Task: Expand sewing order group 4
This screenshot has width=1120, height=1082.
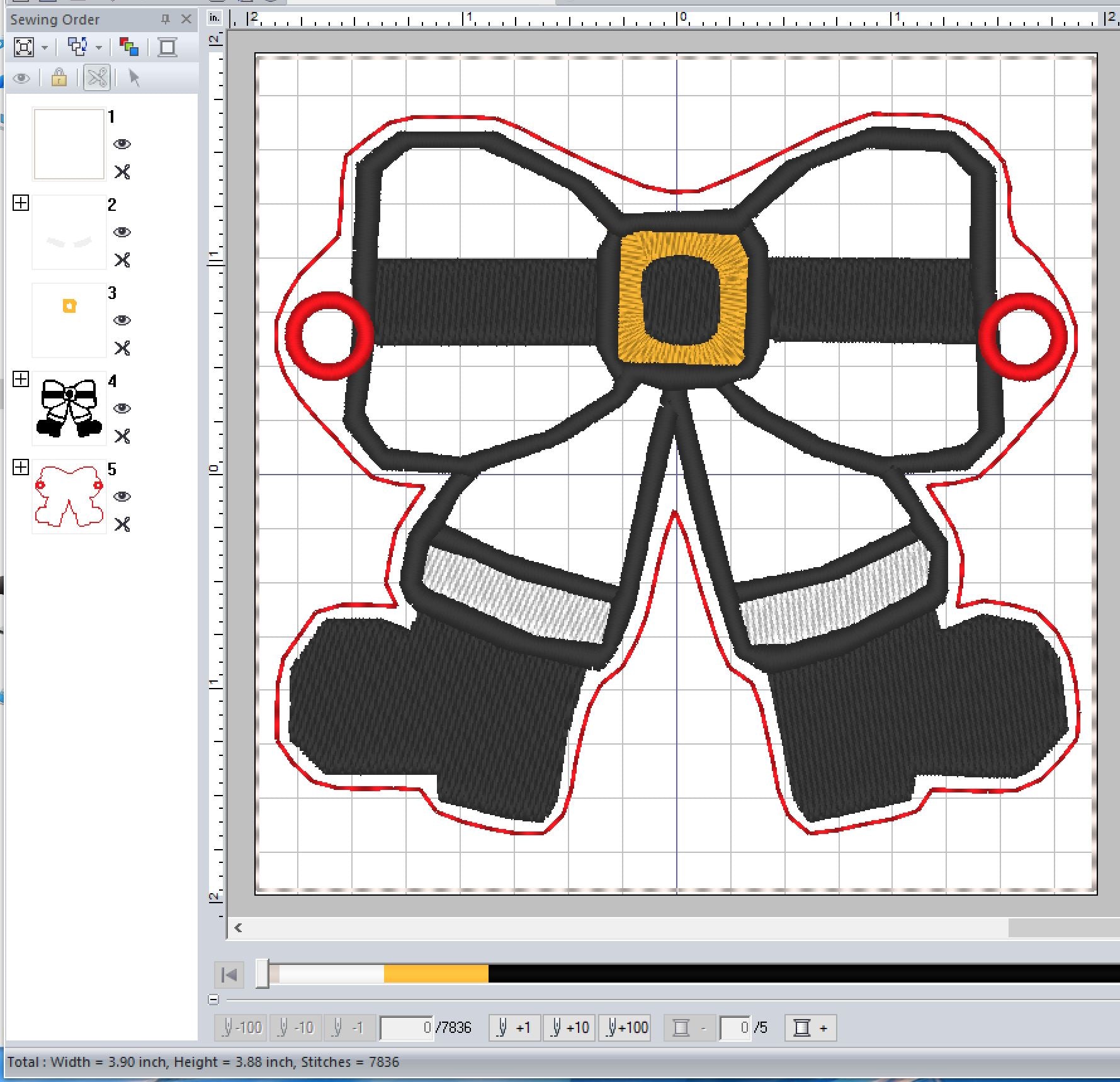Action: coord(21,379)
